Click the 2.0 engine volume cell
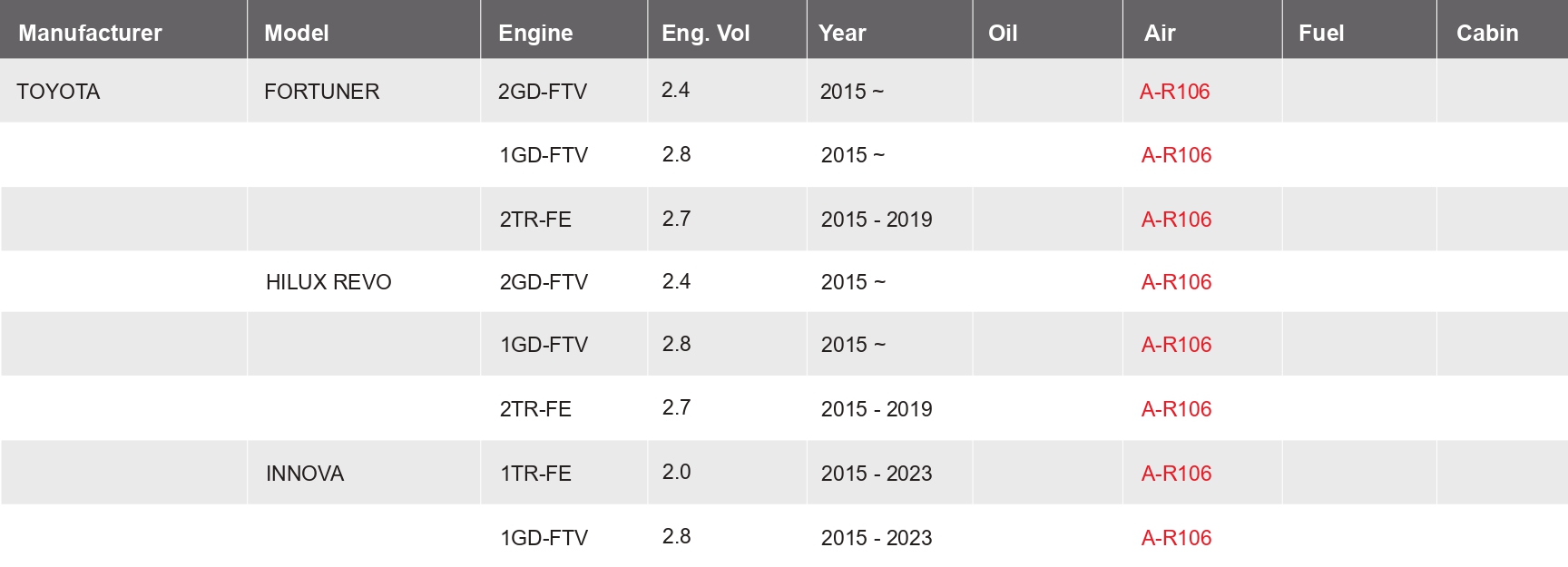Screen dimensions: 1568x567 pyautogui.click(x=676, y=472)
